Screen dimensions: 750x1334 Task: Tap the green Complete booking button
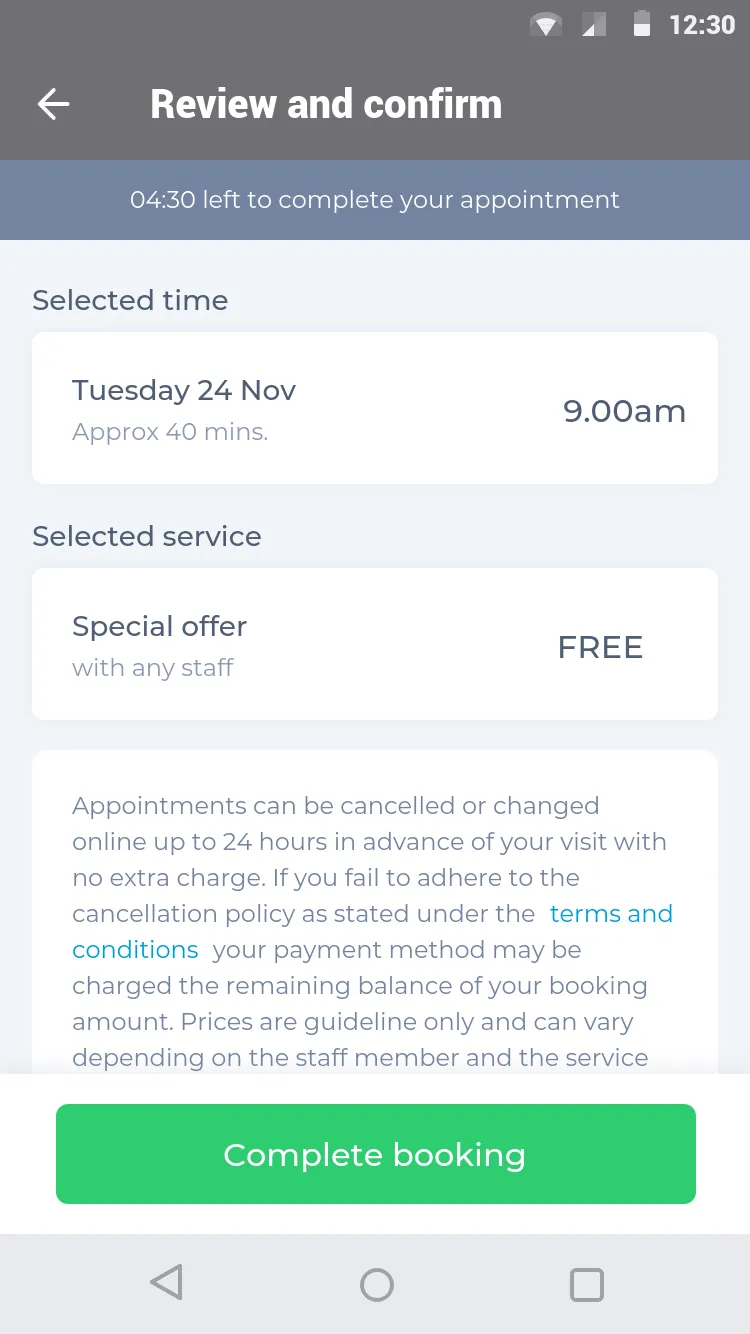[376, 1154]
